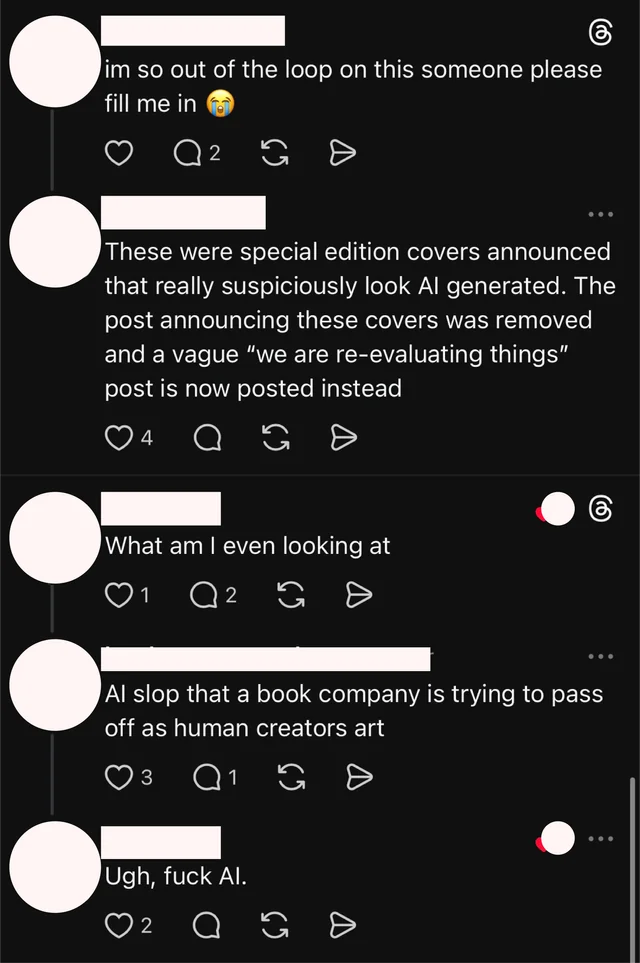640x963 pixels.
Task: Open more options on "AI slop" reply
Action: [x=600, y=656]
